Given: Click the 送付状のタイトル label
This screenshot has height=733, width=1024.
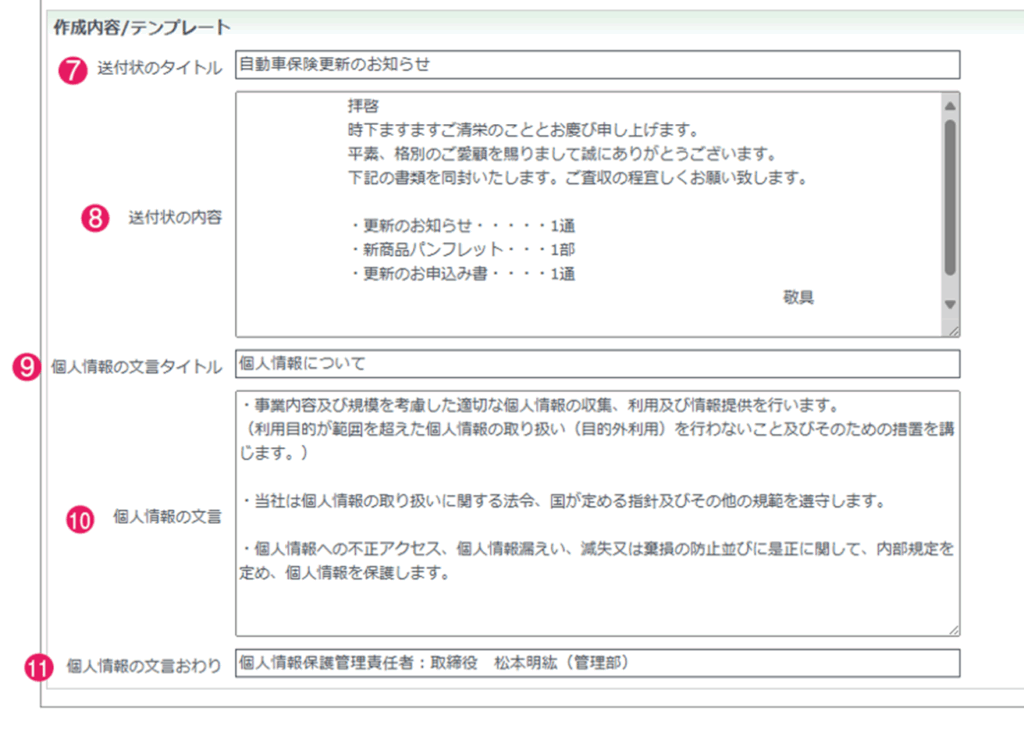Looking at the screenshot, I should point(159,70).
